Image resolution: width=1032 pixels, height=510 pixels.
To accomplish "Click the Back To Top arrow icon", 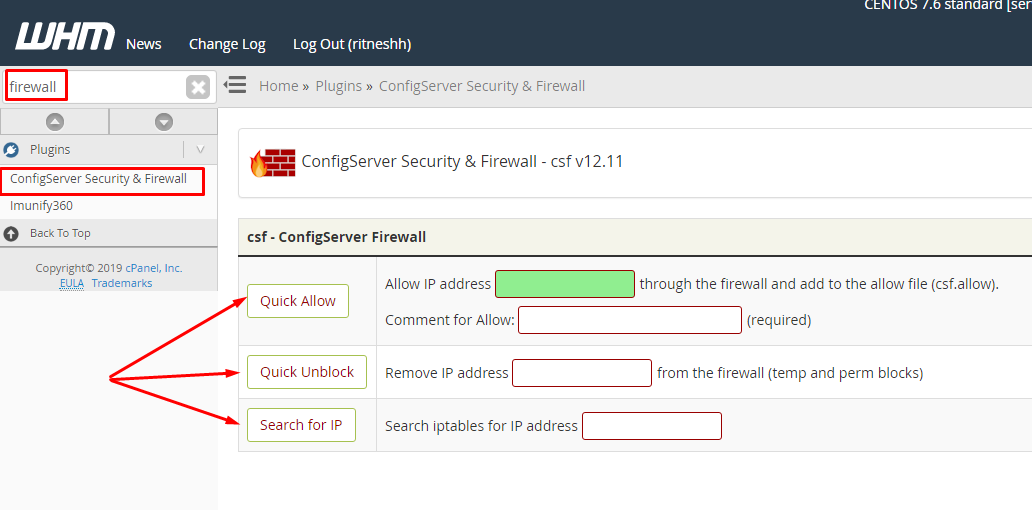I will click(x=12, y=233).
